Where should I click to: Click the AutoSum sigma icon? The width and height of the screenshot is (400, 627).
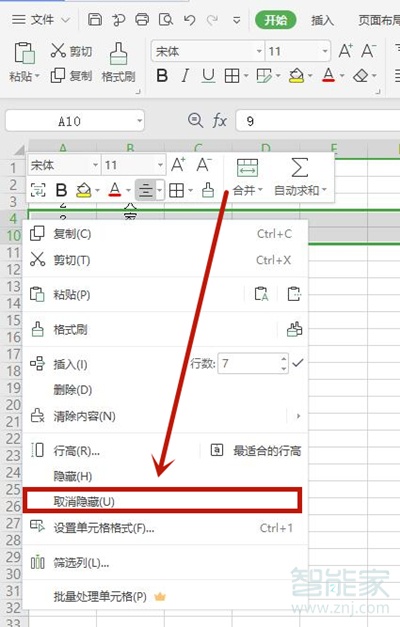coord(300,167)
